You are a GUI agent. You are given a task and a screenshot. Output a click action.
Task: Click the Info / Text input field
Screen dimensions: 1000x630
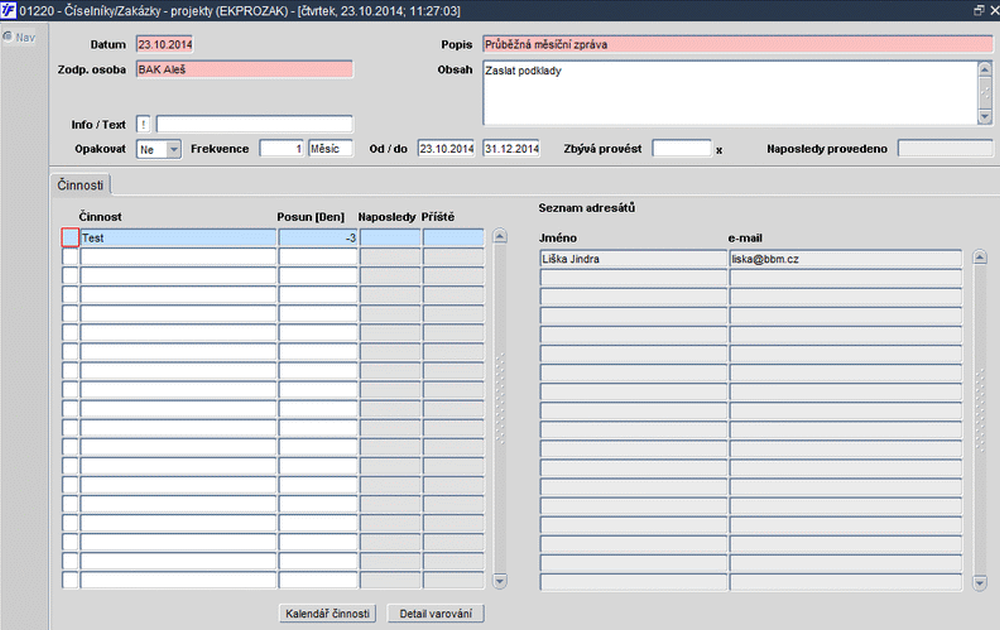(254, 124)
